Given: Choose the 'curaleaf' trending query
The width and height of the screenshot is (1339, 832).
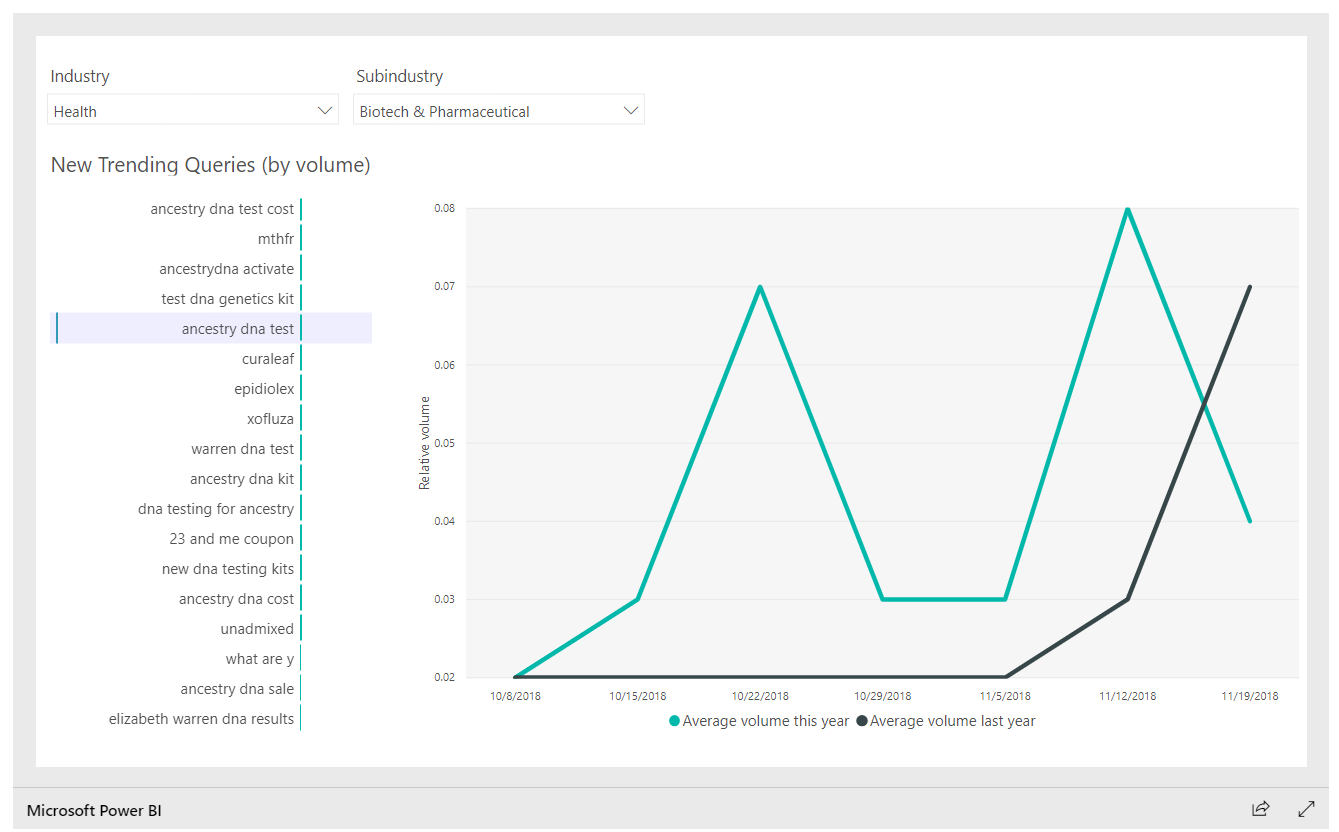Looking at the screenshot, I should click(x=268, y=359).
